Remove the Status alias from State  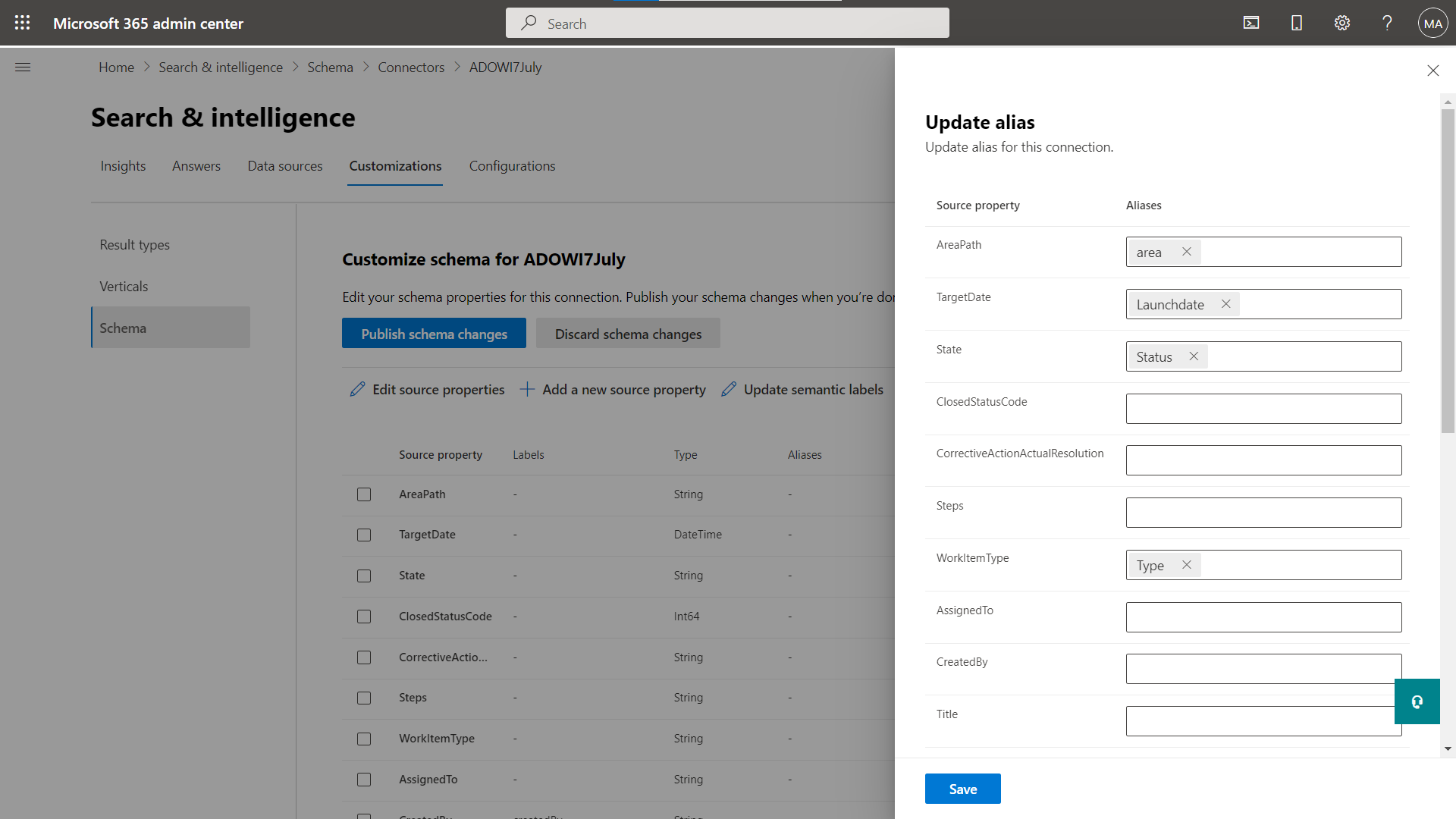pyautogui.click(x=1192, y=356)
